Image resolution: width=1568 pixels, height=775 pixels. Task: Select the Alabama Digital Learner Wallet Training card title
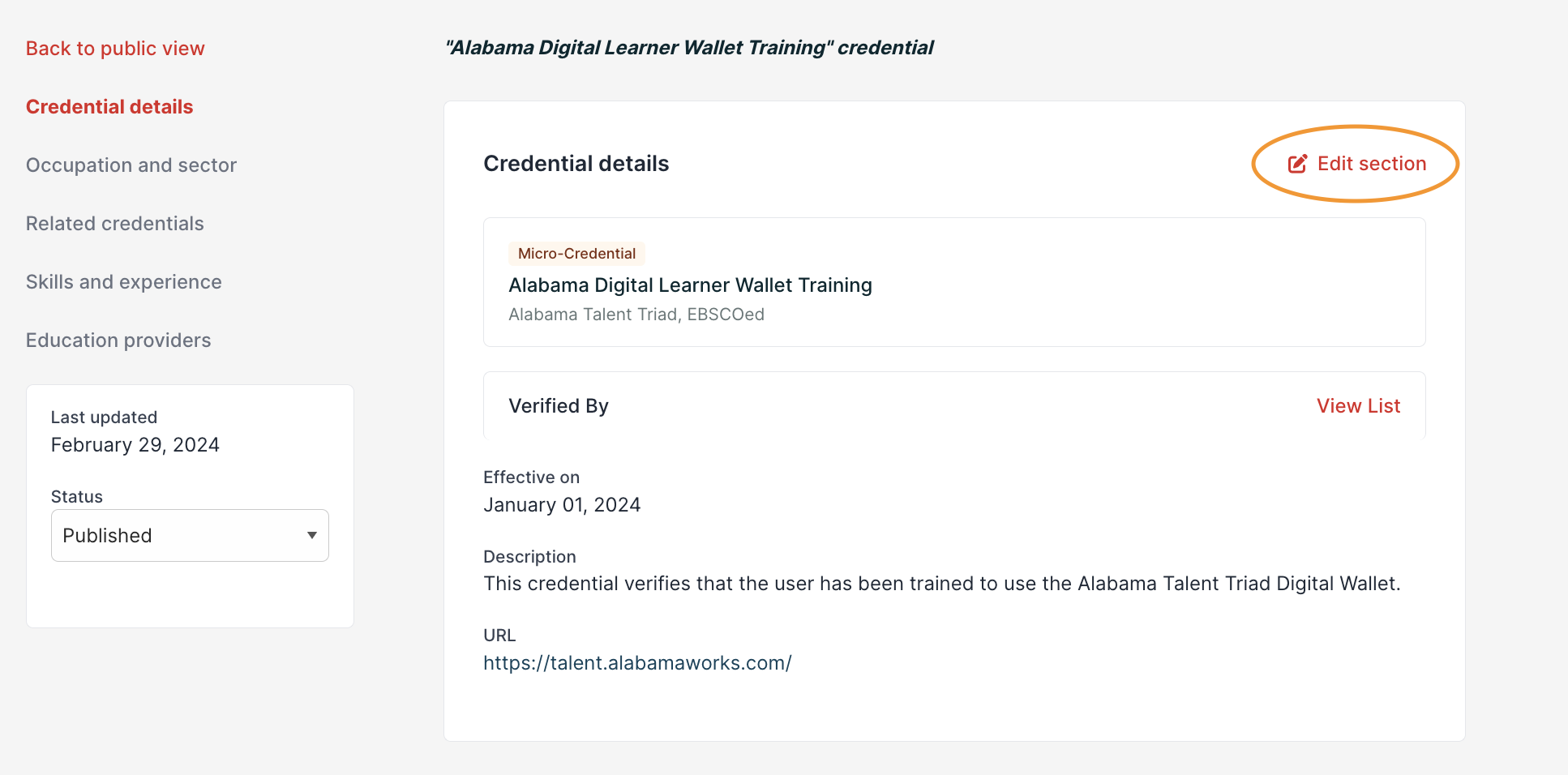click(690, 285)
